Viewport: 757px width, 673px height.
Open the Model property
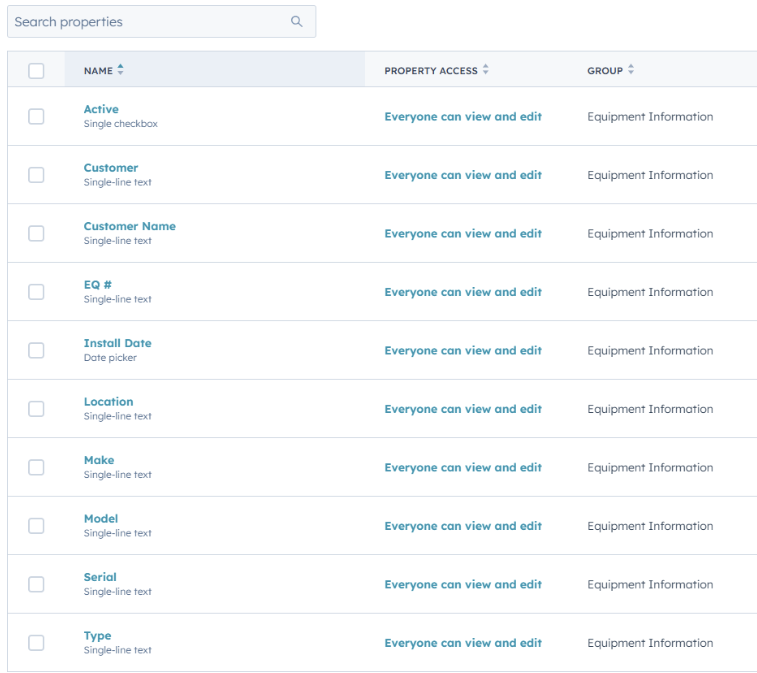coord(100,519)
